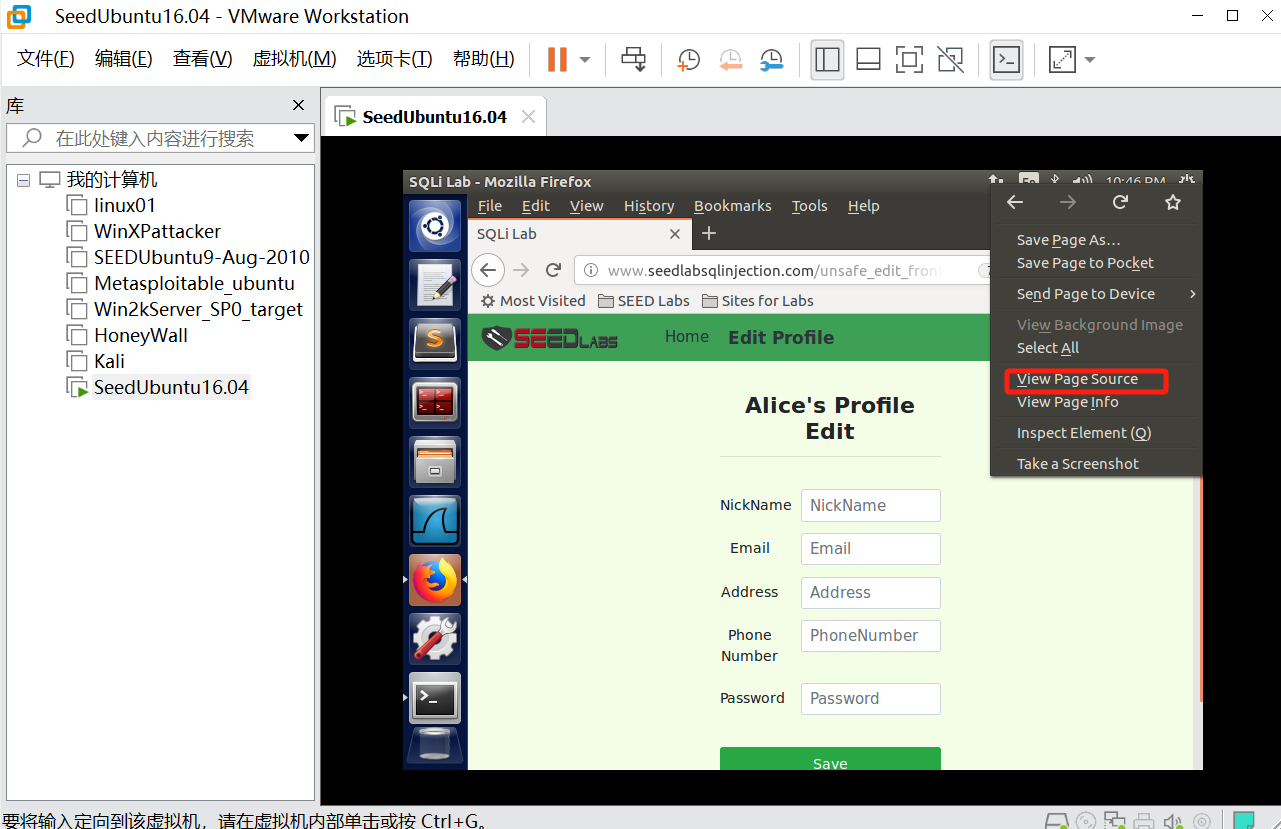
Task: Collapse the 我的计算机 tree node
Action: pos(23,180)
